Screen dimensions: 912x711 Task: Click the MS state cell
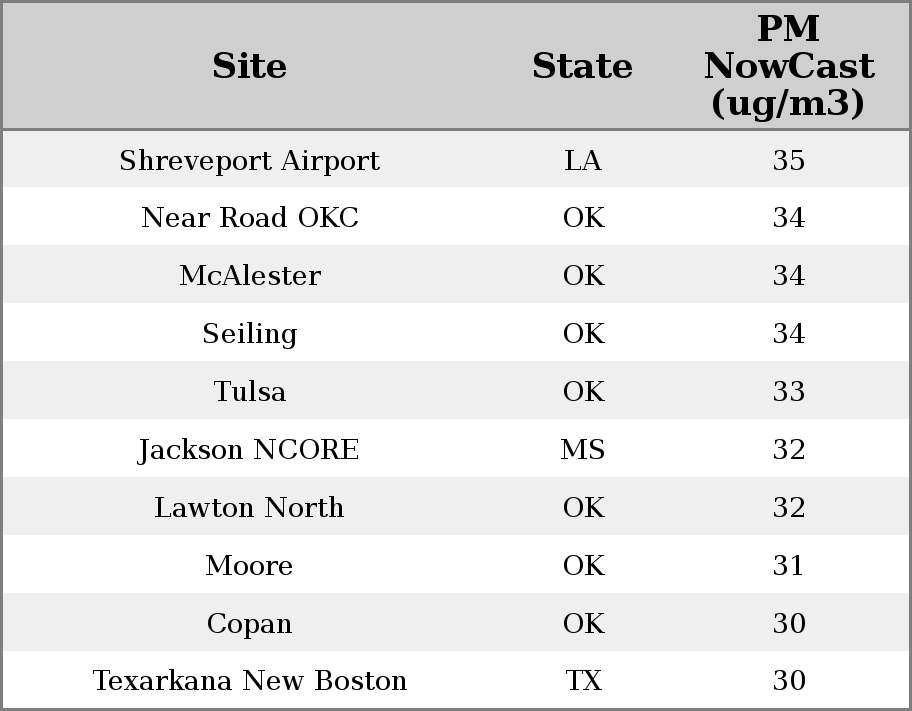(582, 450)
